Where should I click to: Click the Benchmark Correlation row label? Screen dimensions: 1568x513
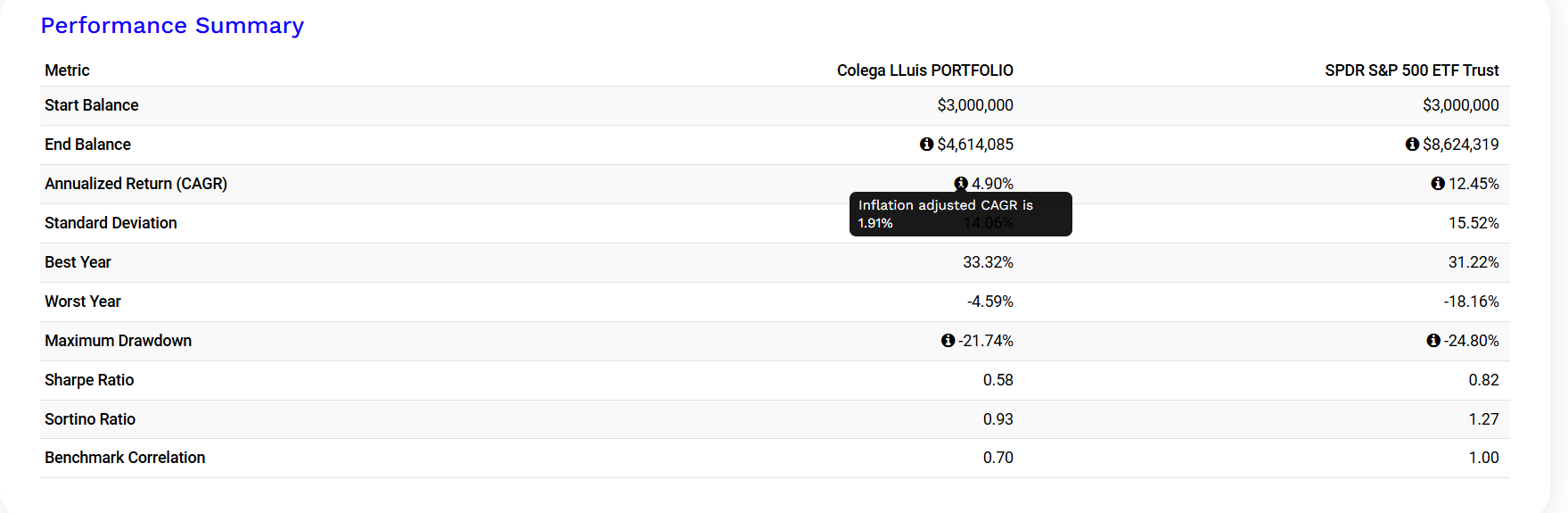click(125, 458)
